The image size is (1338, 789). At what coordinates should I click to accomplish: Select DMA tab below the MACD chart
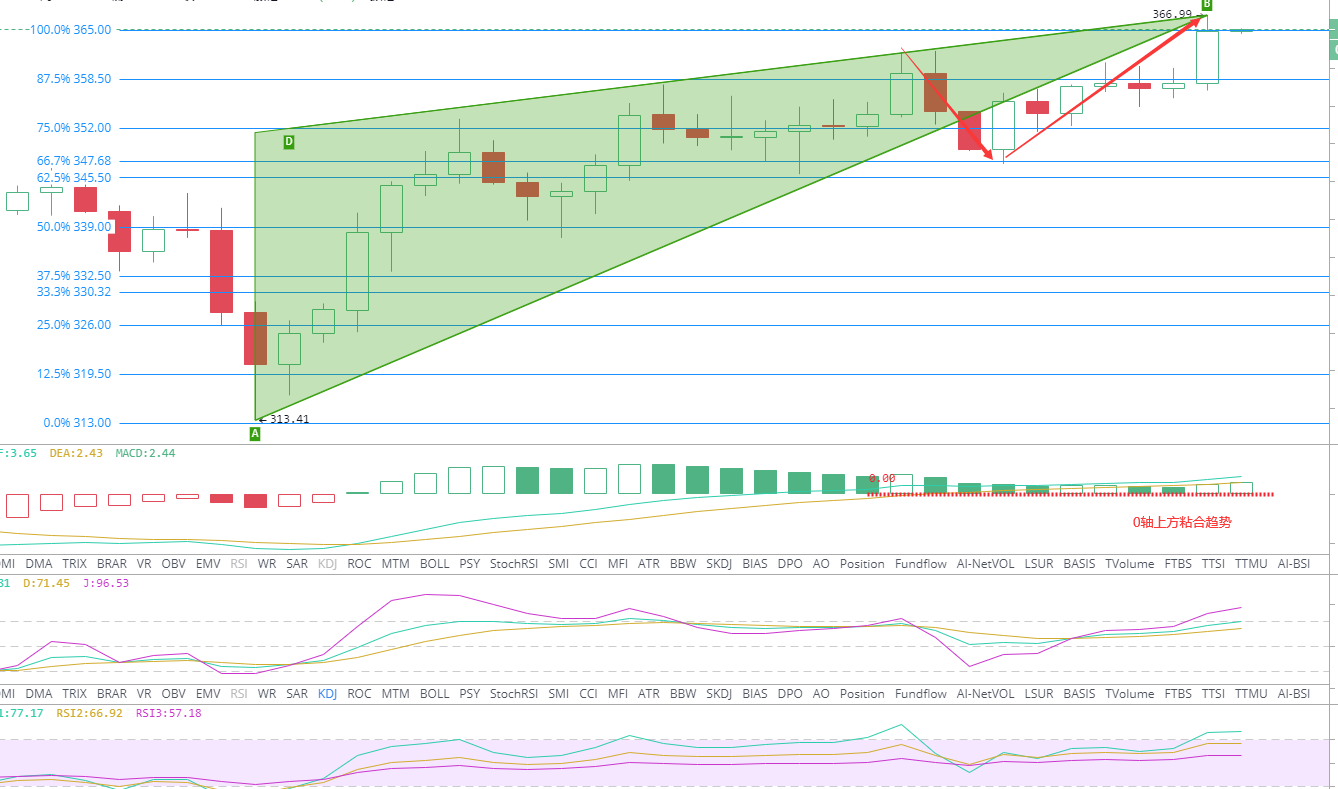point(39,564)
